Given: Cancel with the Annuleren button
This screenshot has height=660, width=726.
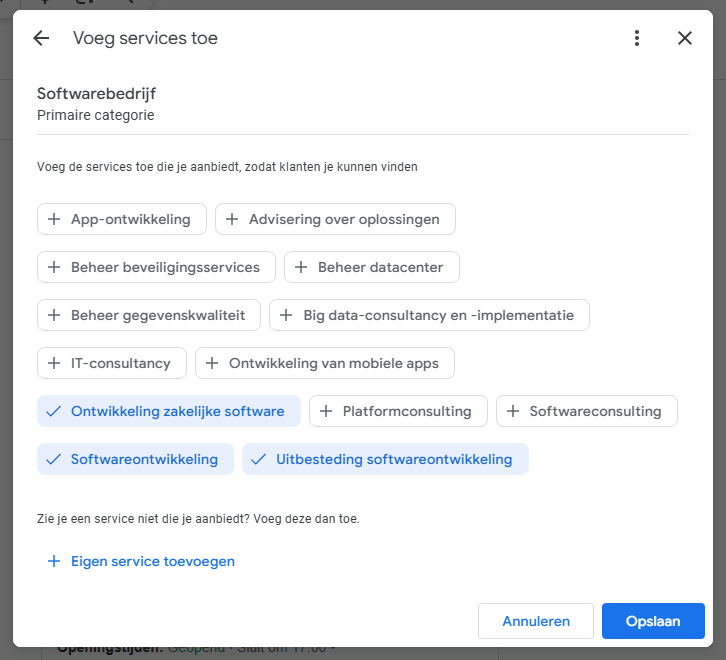Looking at the screenshot, I should [536, 621].
